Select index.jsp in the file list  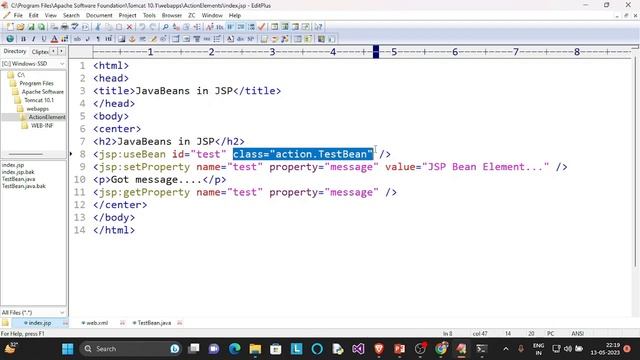tap(13, 165)
